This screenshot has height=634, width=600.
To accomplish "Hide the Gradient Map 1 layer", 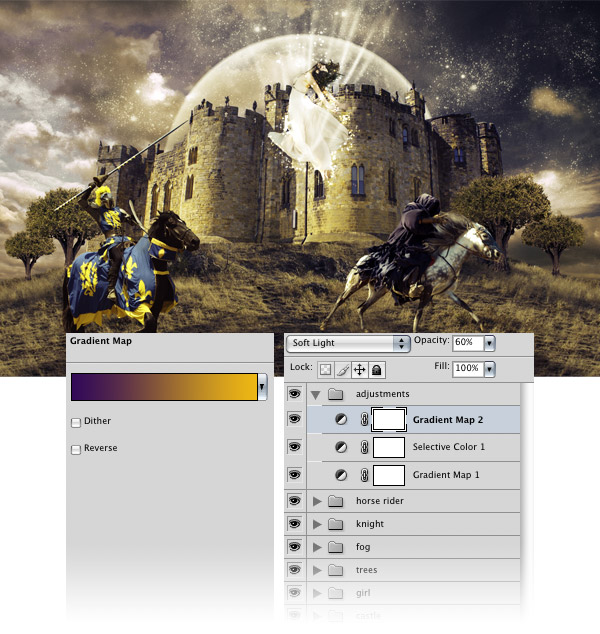I will [294, 474].
